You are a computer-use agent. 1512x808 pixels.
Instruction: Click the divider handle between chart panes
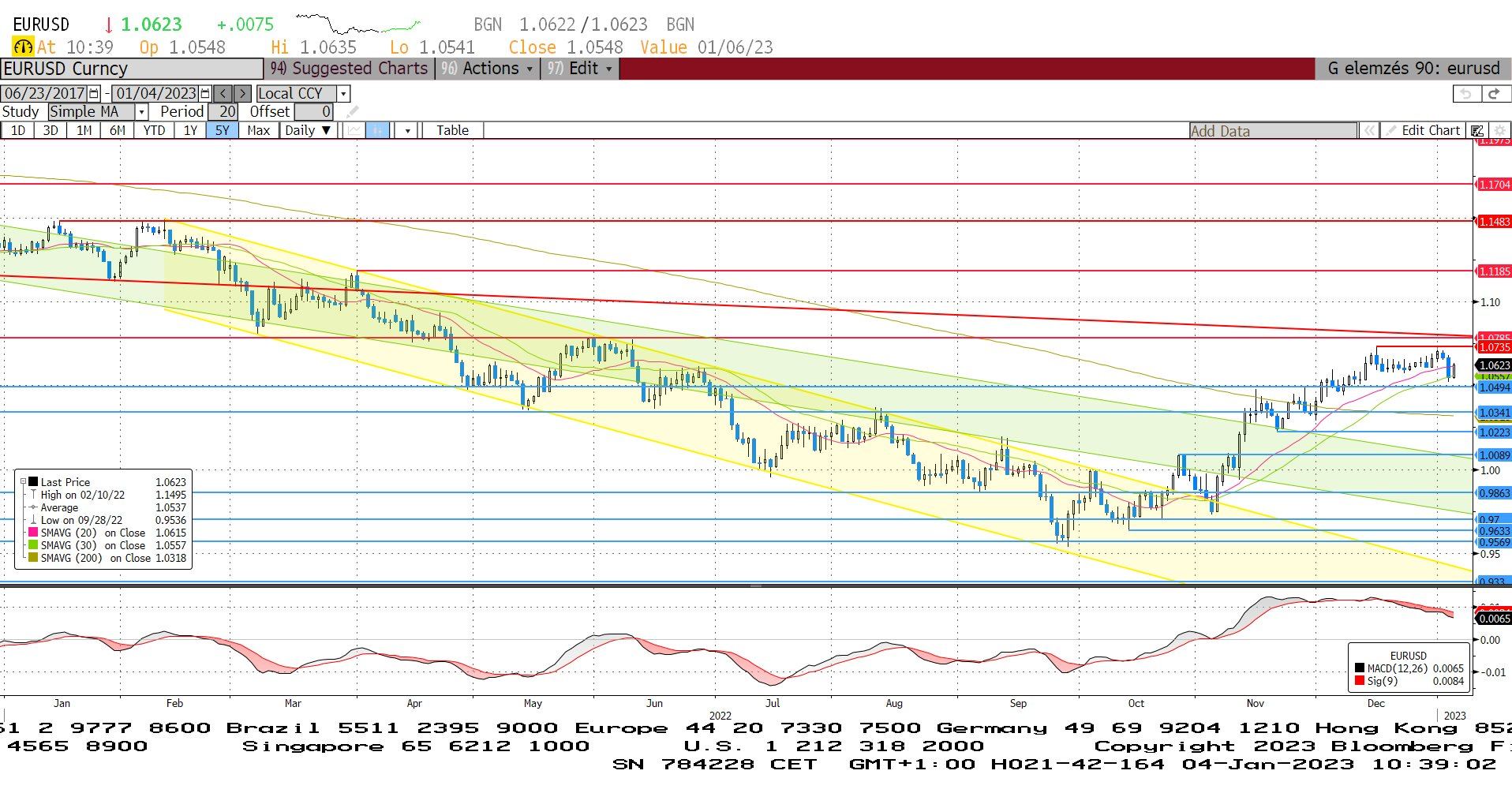point(755,585)
